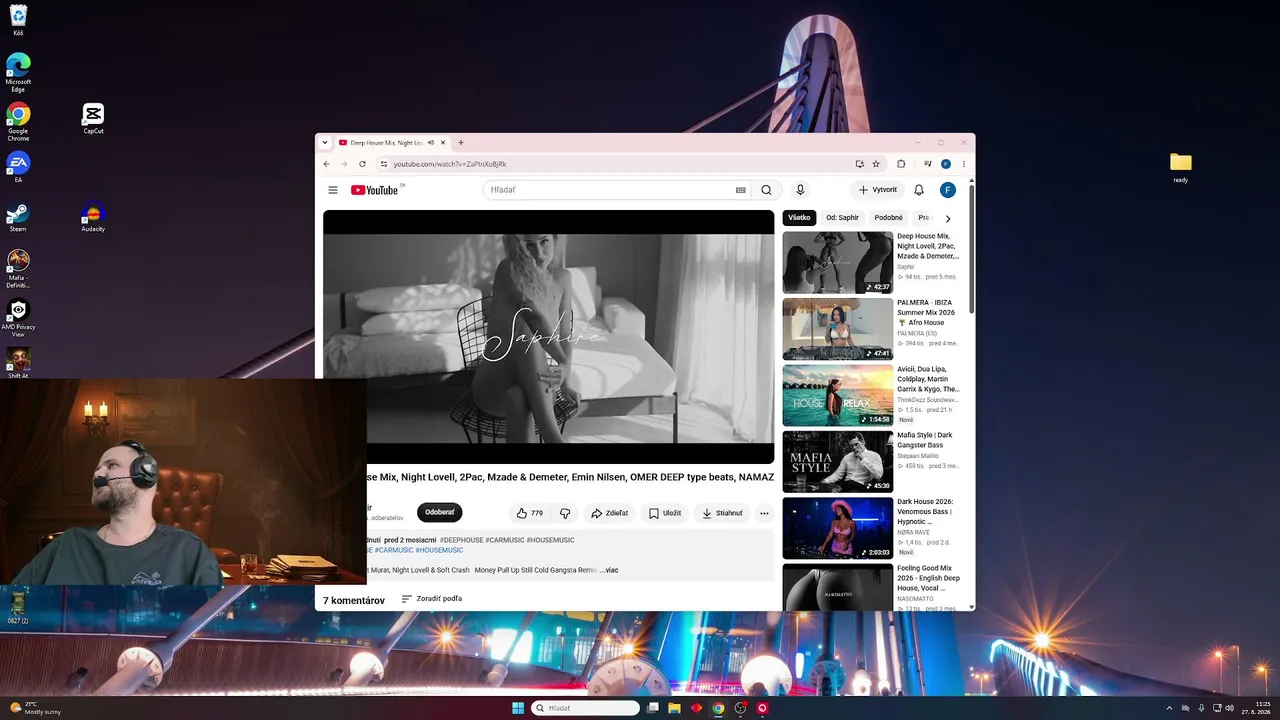Click the "Uložiť" save button
The width and height of the screenshot is (1280, 720).
click(x=664, y=513)
